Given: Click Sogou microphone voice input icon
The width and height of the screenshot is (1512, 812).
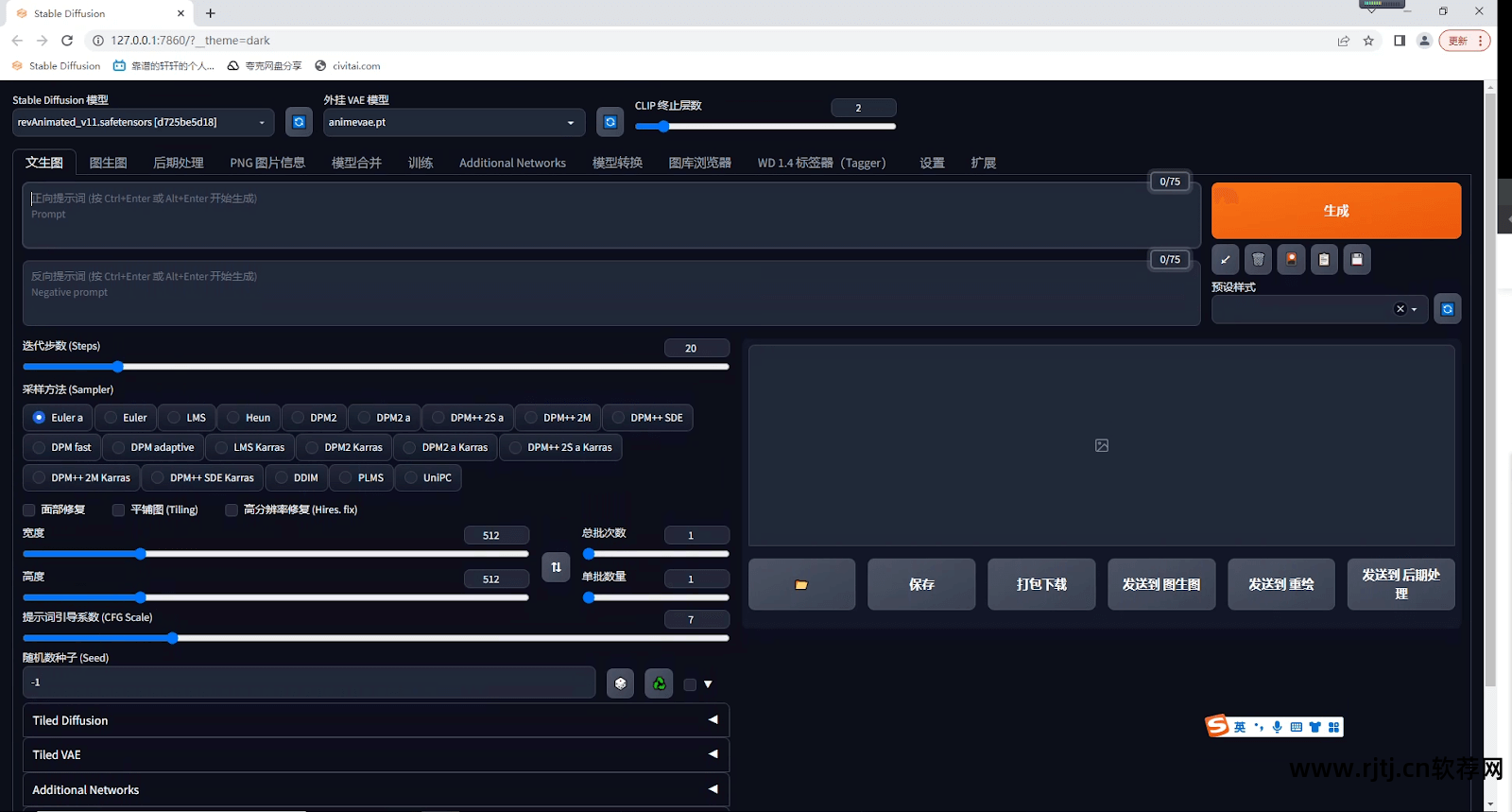Looking at the screenshot, I should (1278, 727).
